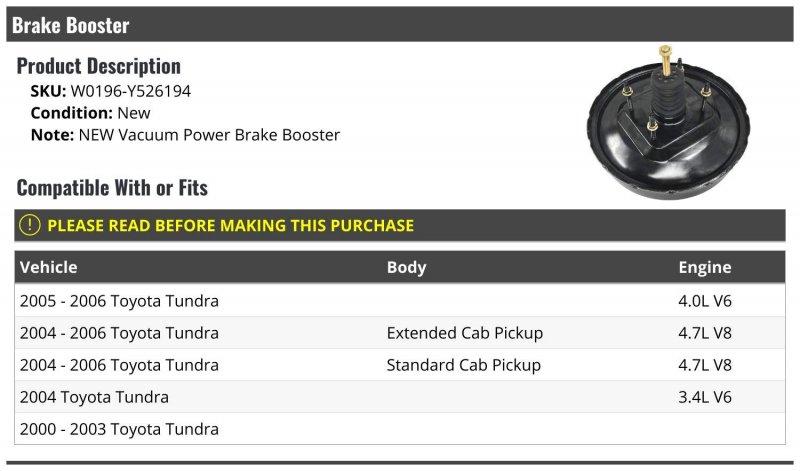
Task: Click the 4.0L V6 engine cell
Action: tap(705, 301)
